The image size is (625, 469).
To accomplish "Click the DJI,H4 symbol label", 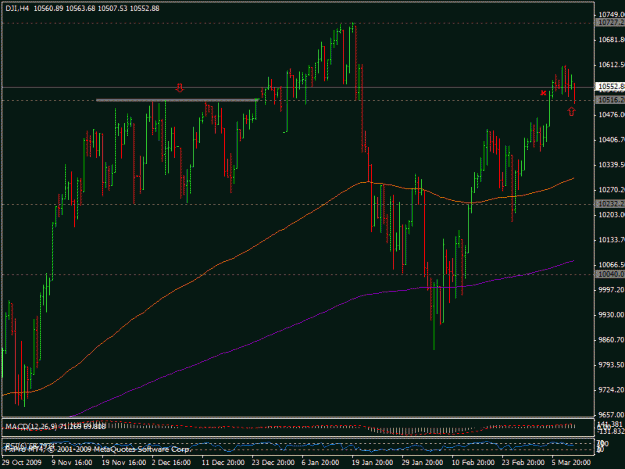I will pos(17,8).
